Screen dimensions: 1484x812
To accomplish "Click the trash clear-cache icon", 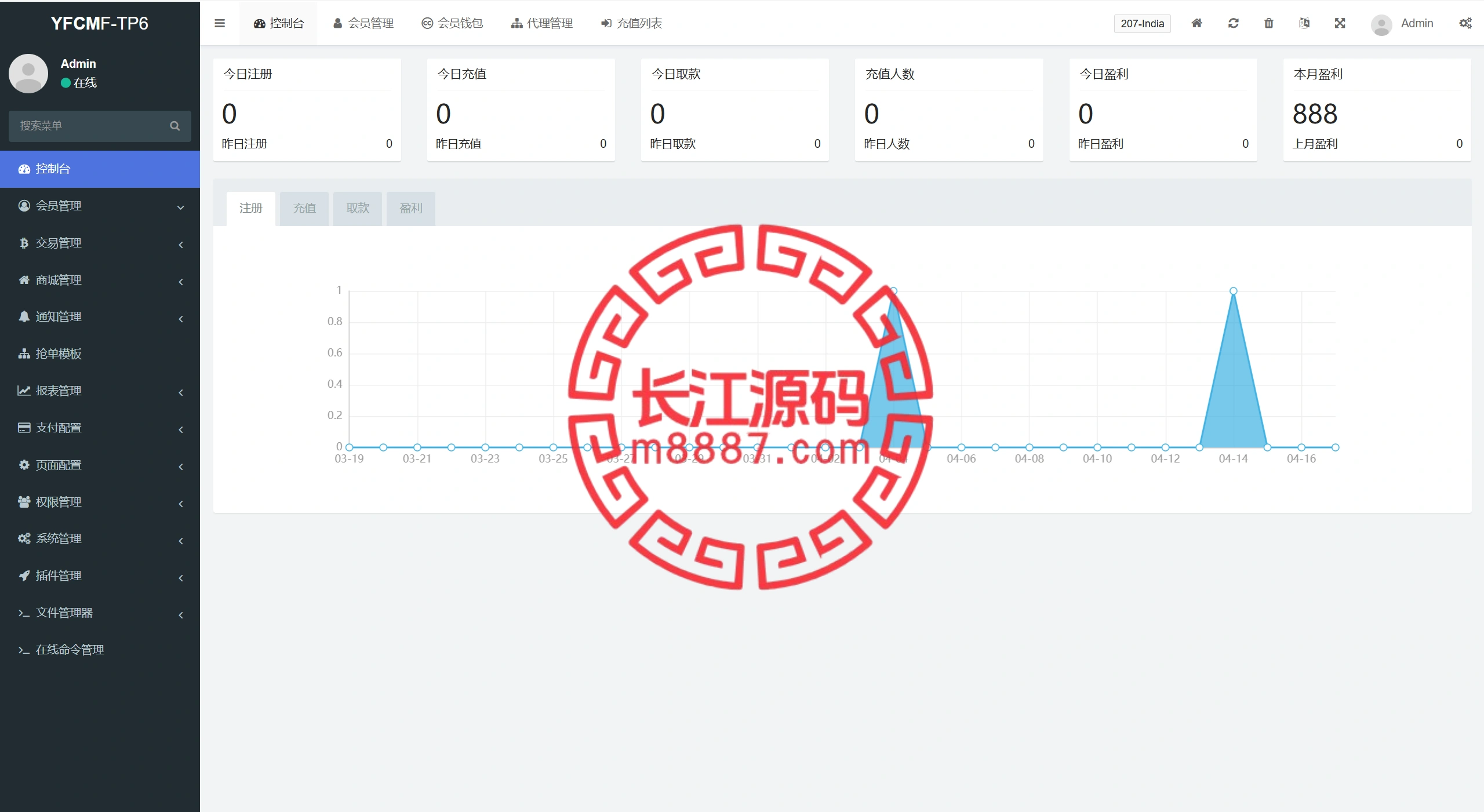I will [x=1269, y=23].
